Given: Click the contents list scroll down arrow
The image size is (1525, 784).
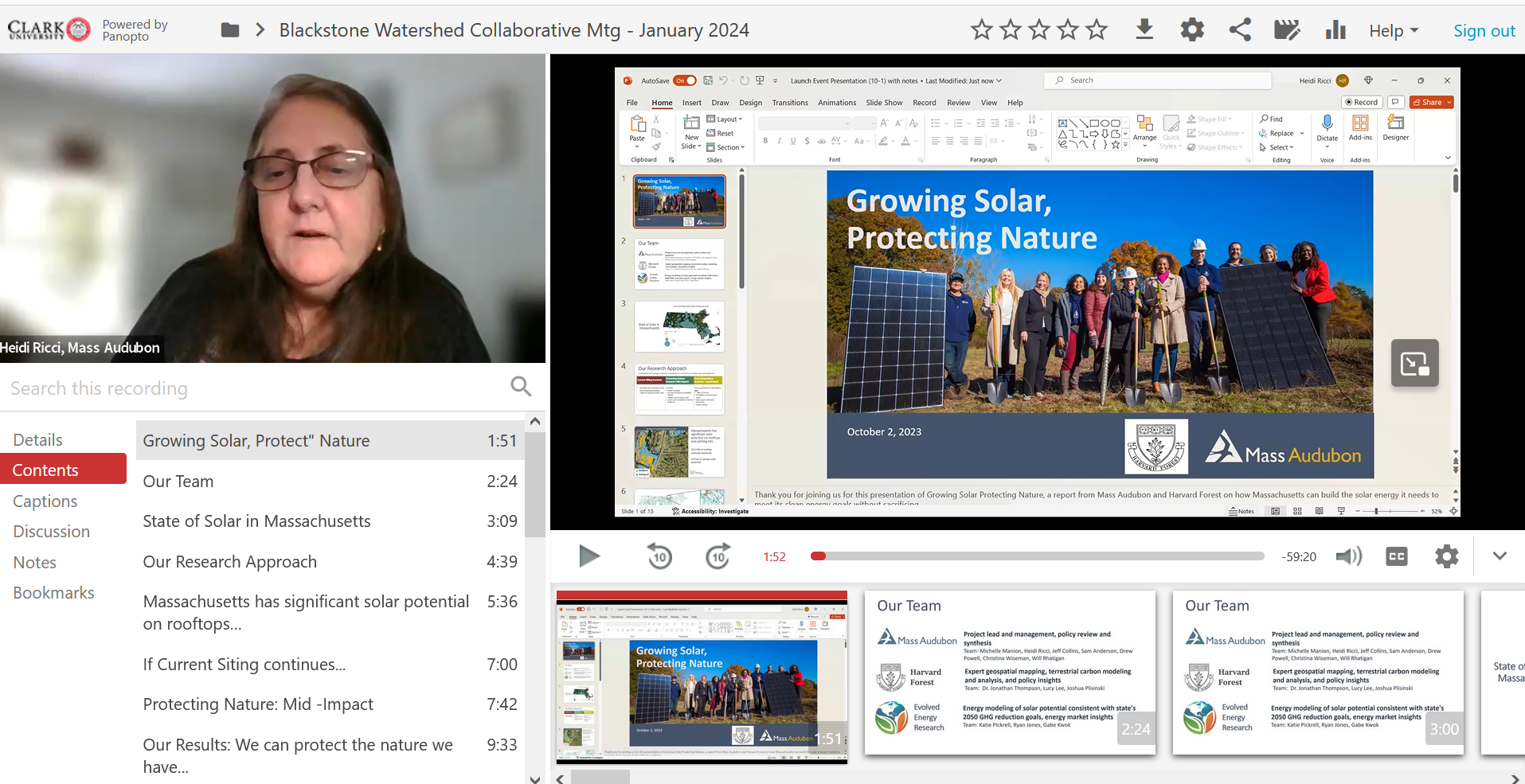Looking at the screenshot, I should [x=535, y=779].
